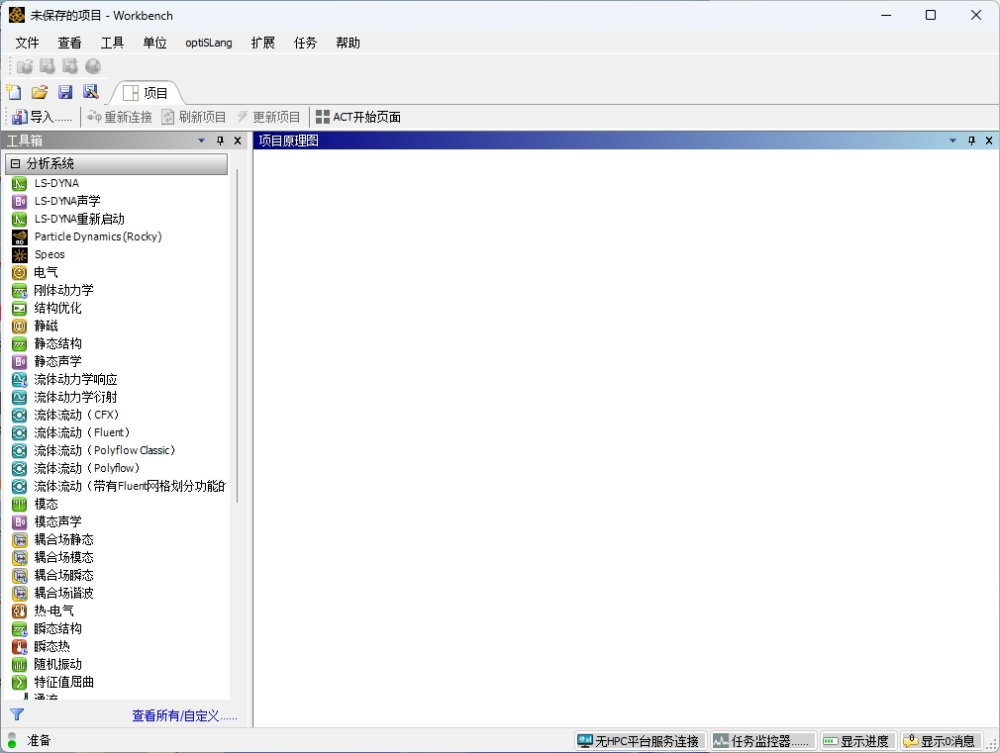Click the 显示进度 status bar control

point(856,741)
